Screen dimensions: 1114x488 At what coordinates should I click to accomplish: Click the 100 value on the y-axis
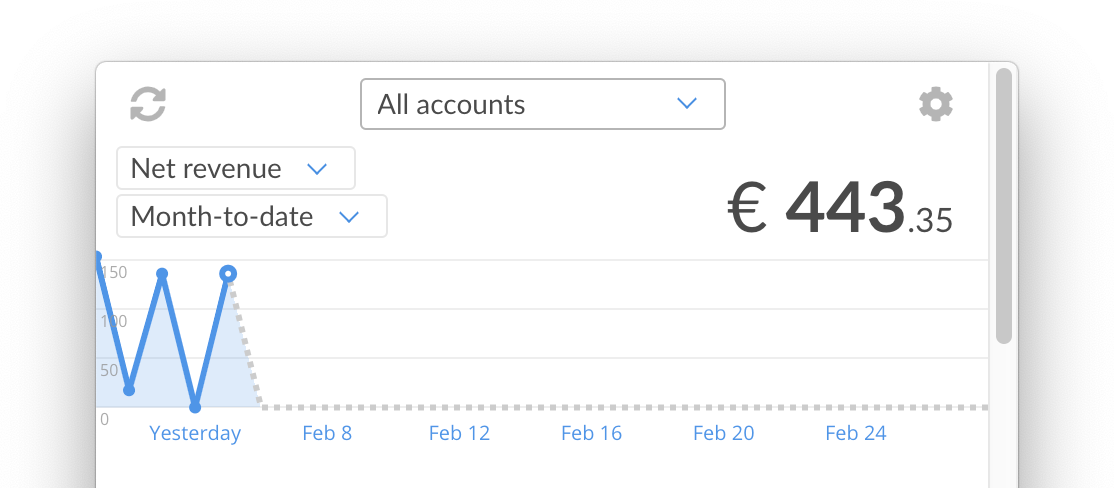tap(113, 321)
